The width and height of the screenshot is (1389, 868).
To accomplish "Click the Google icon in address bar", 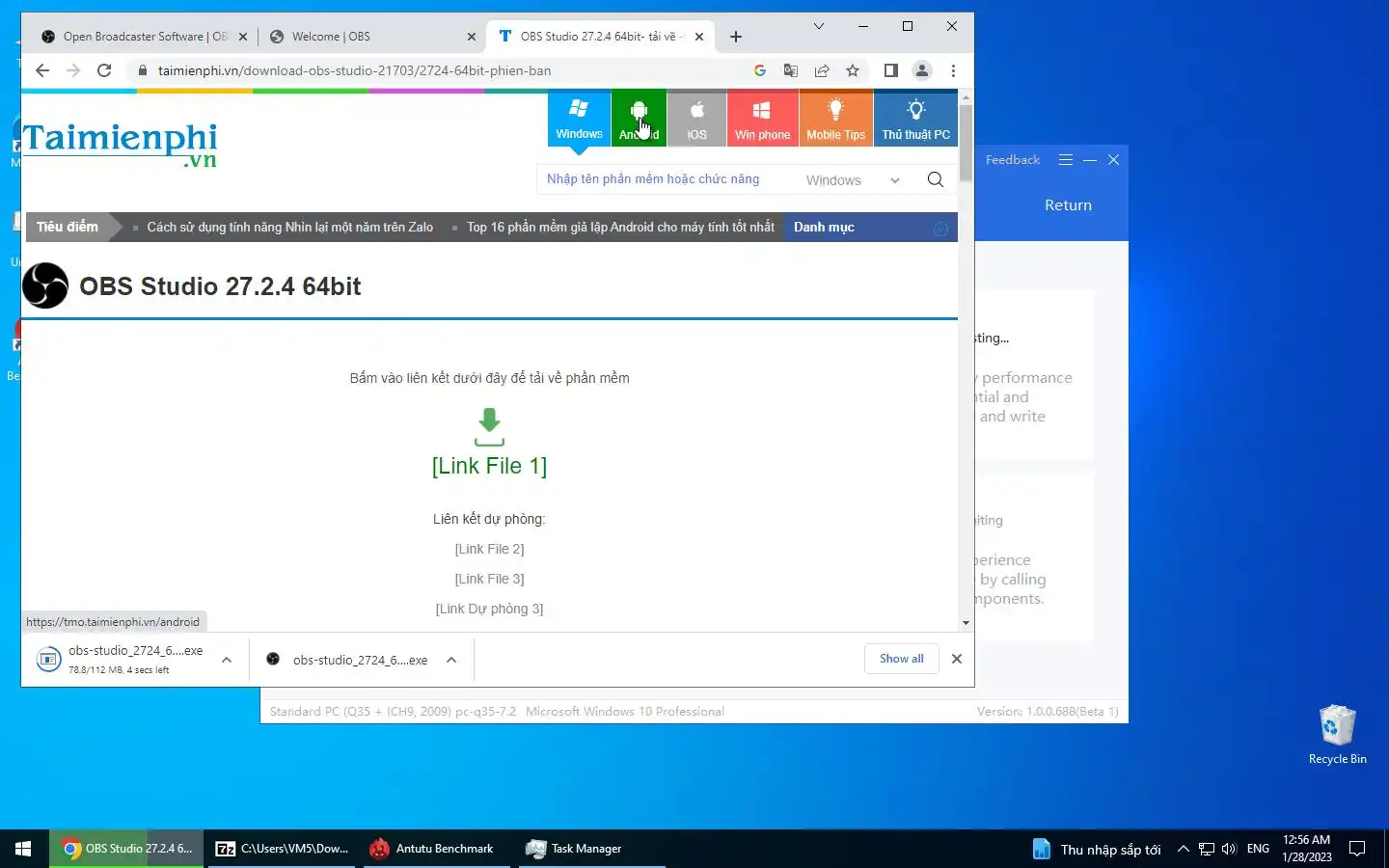I will tap(760, 70).
